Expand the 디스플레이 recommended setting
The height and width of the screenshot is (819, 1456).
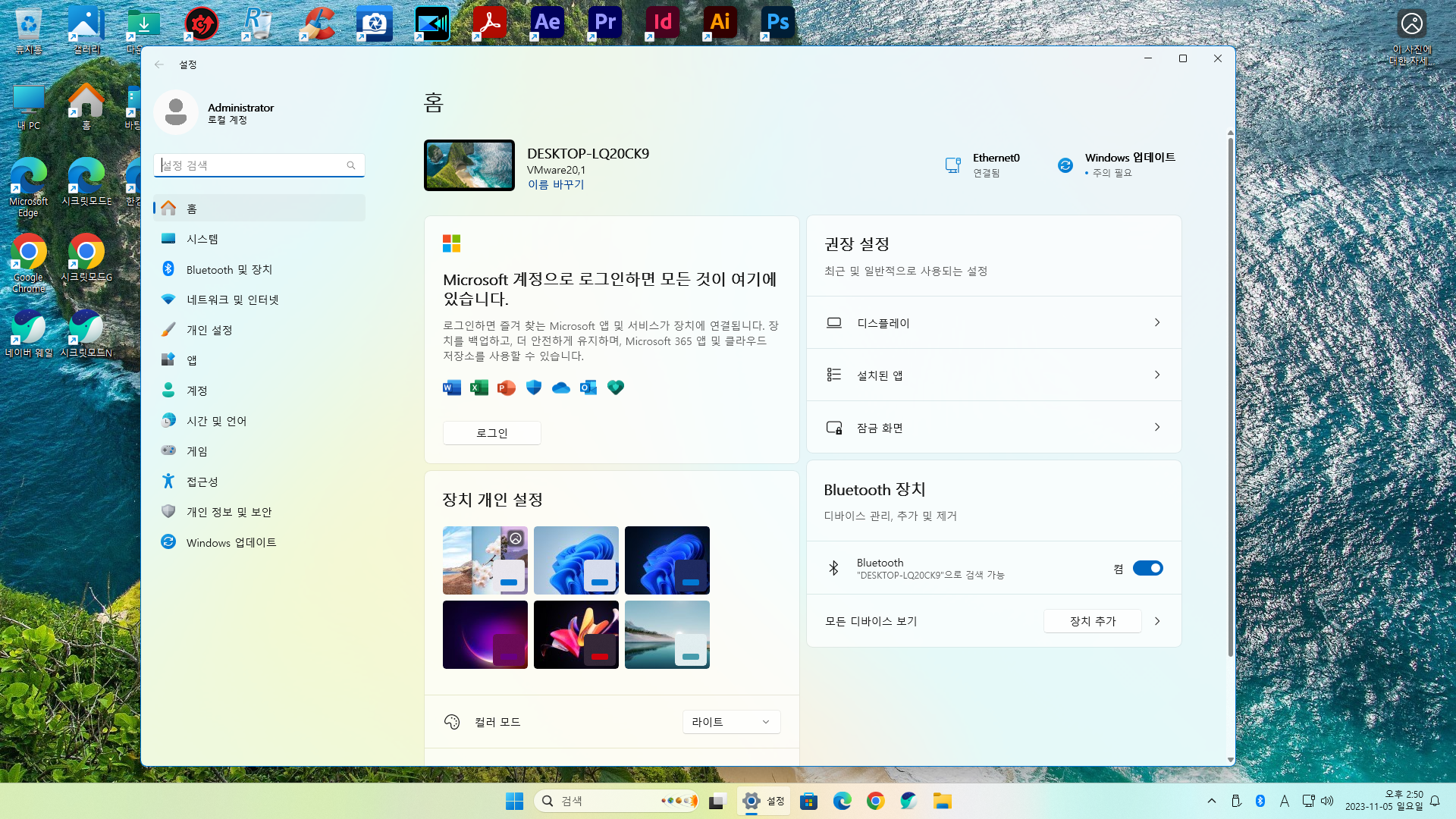[993, 322]
